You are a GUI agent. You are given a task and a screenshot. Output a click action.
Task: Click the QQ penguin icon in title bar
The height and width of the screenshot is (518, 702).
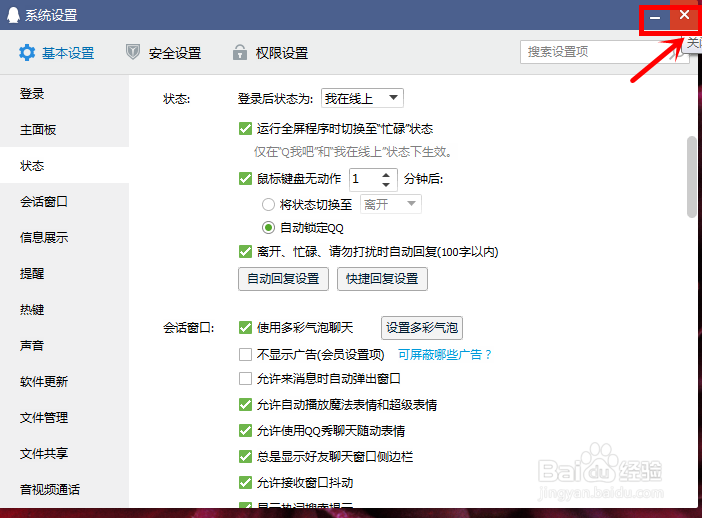13,15
